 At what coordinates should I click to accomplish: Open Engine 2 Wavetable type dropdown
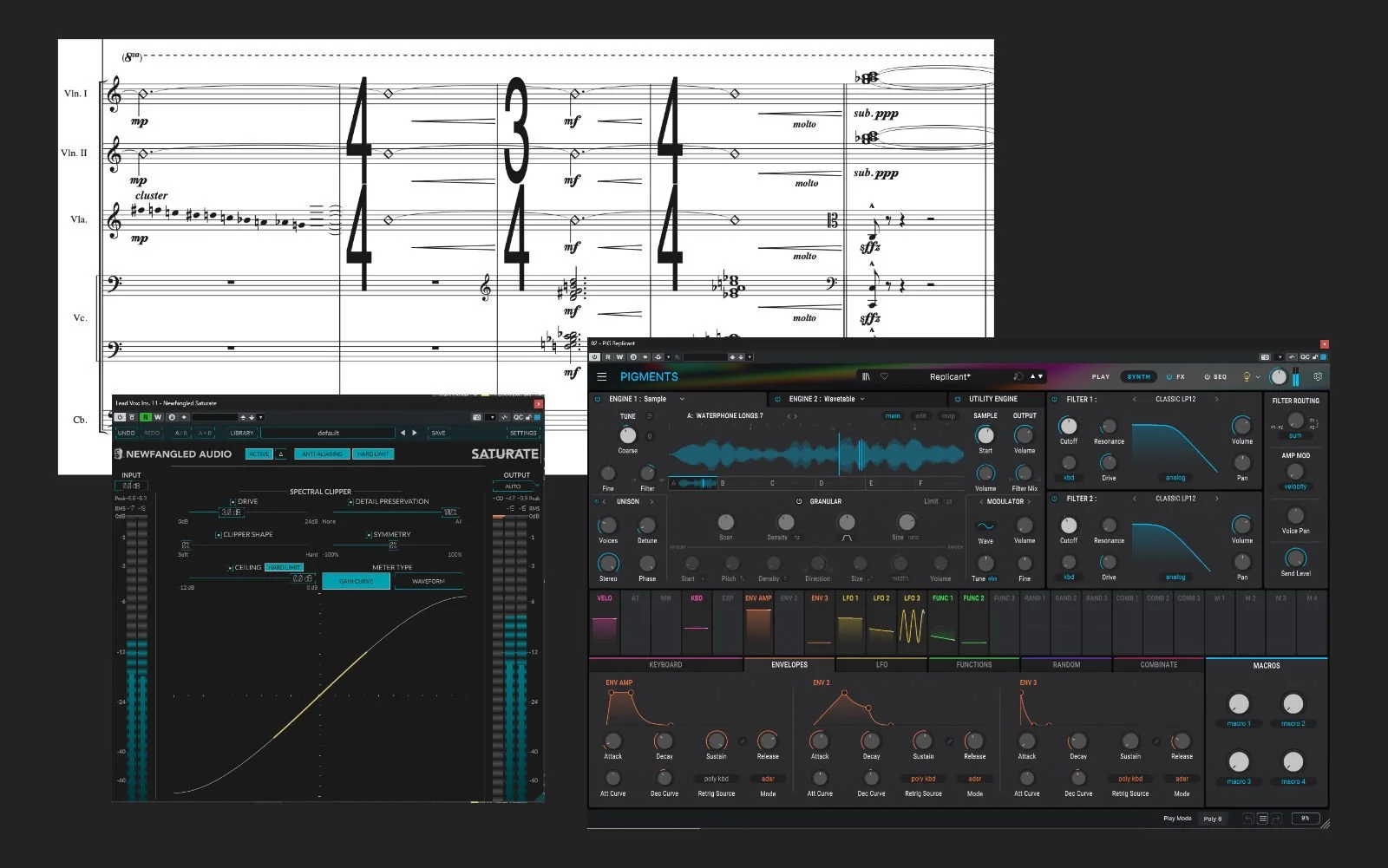pos(862,399)
